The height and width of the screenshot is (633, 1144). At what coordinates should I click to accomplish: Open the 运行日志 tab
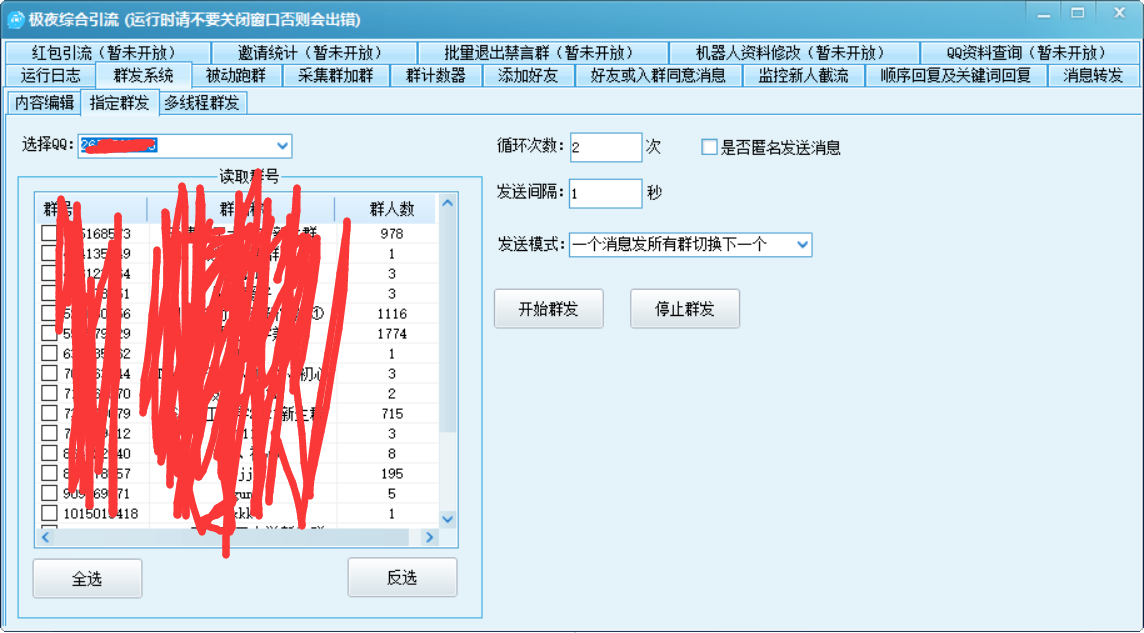(x=50, y=75)
